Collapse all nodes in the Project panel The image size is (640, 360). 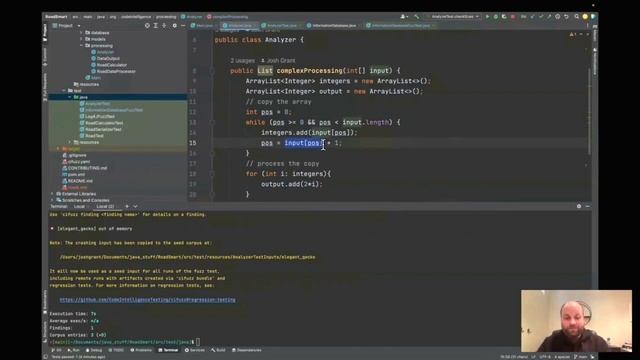(164, 26)
